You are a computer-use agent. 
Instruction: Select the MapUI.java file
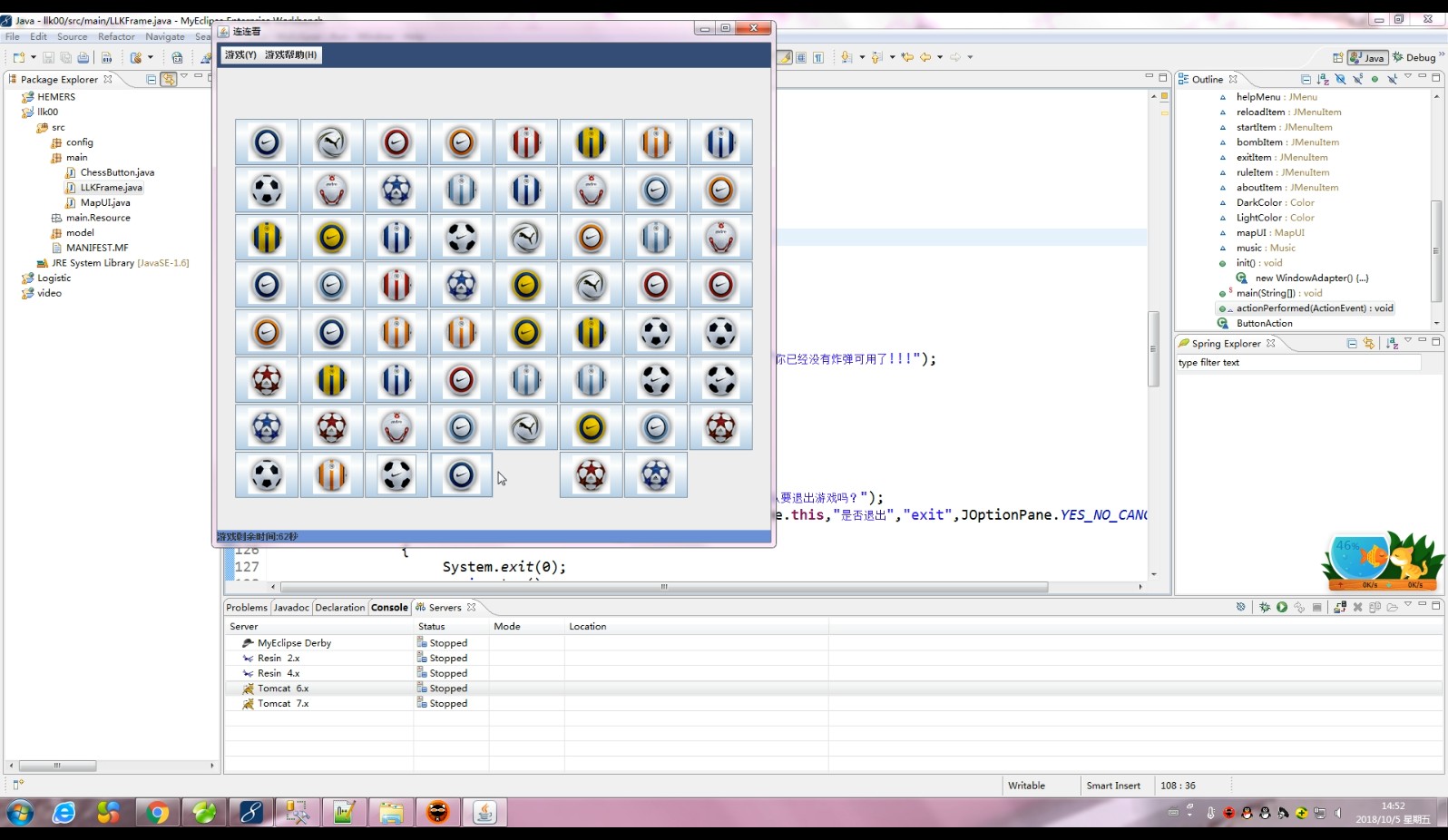click(x=98, y=203)
